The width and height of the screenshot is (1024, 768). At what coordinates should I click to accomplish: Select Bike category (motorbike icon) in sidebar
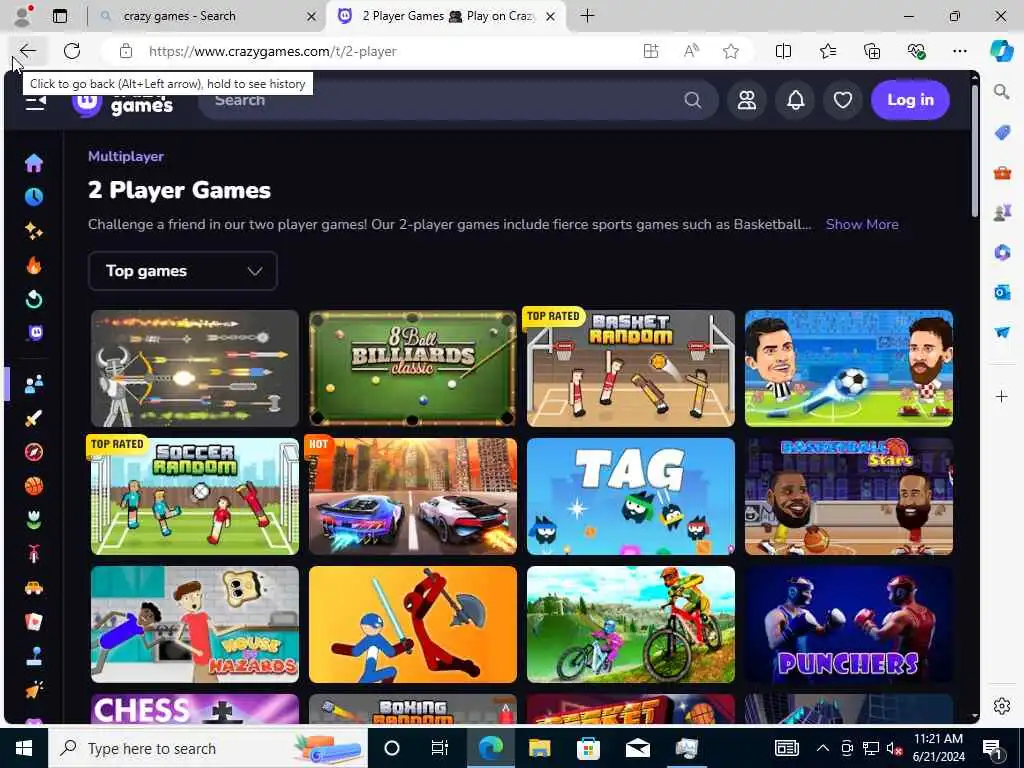(x=34, y=554)
